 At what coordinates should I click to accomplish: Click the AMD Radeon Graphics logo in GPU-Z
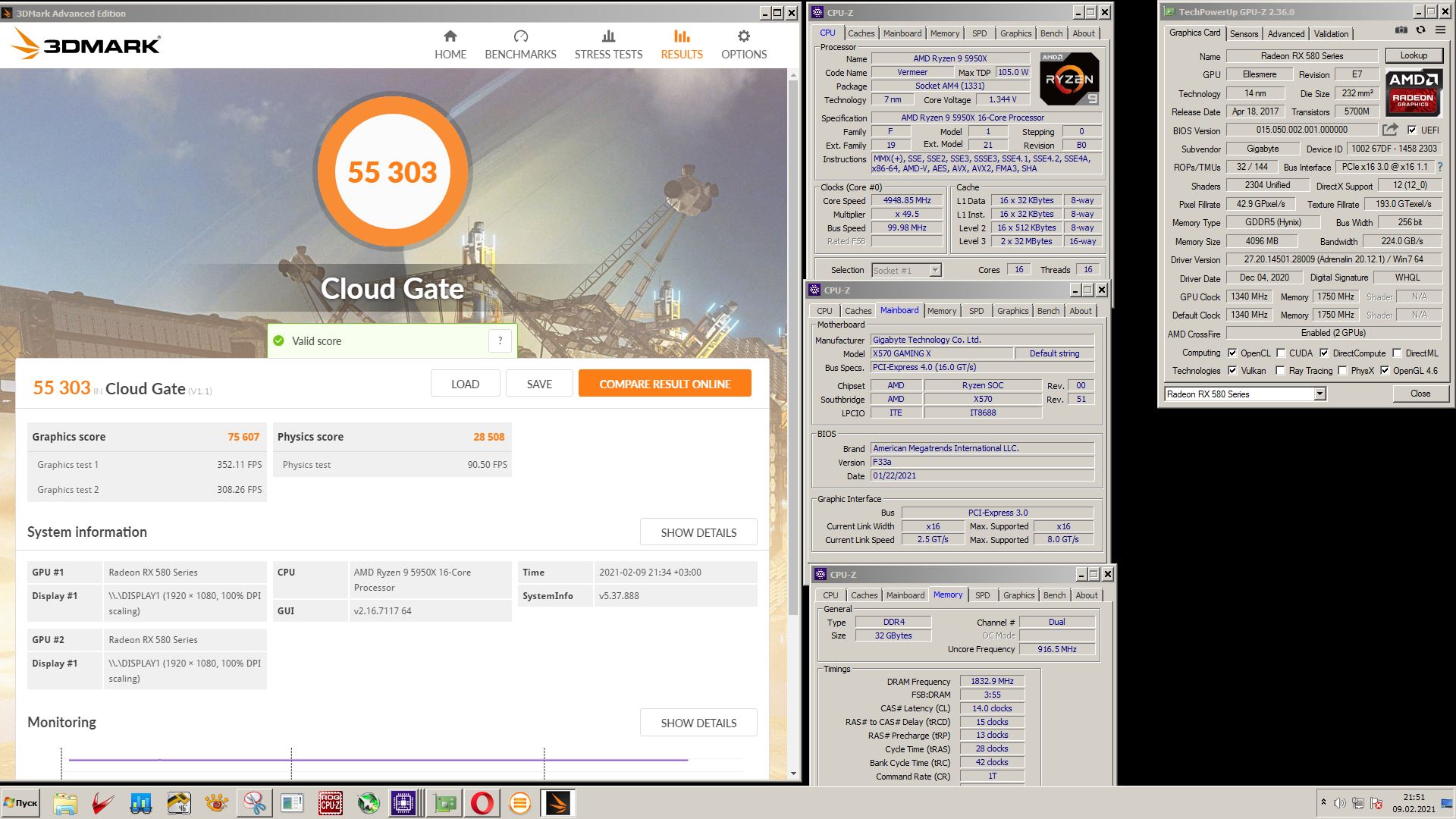[1414, 91]
